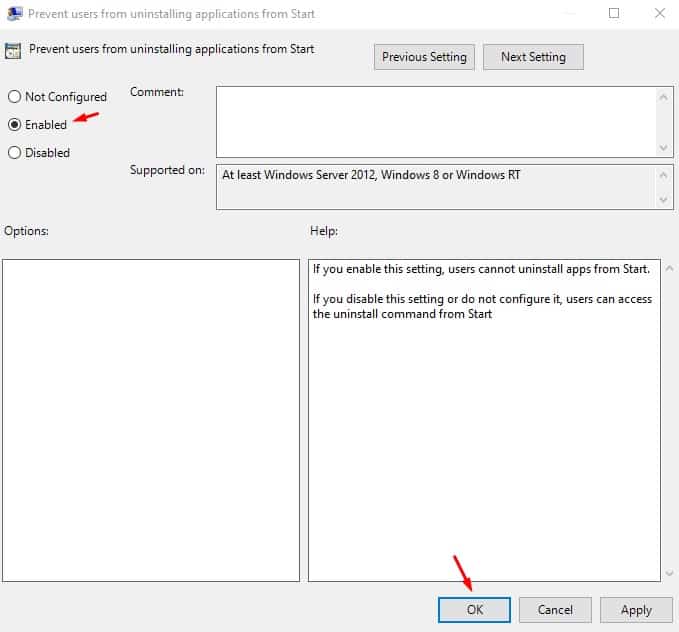Click the Comment box scroll down arrow

click(x=663, y=148)
